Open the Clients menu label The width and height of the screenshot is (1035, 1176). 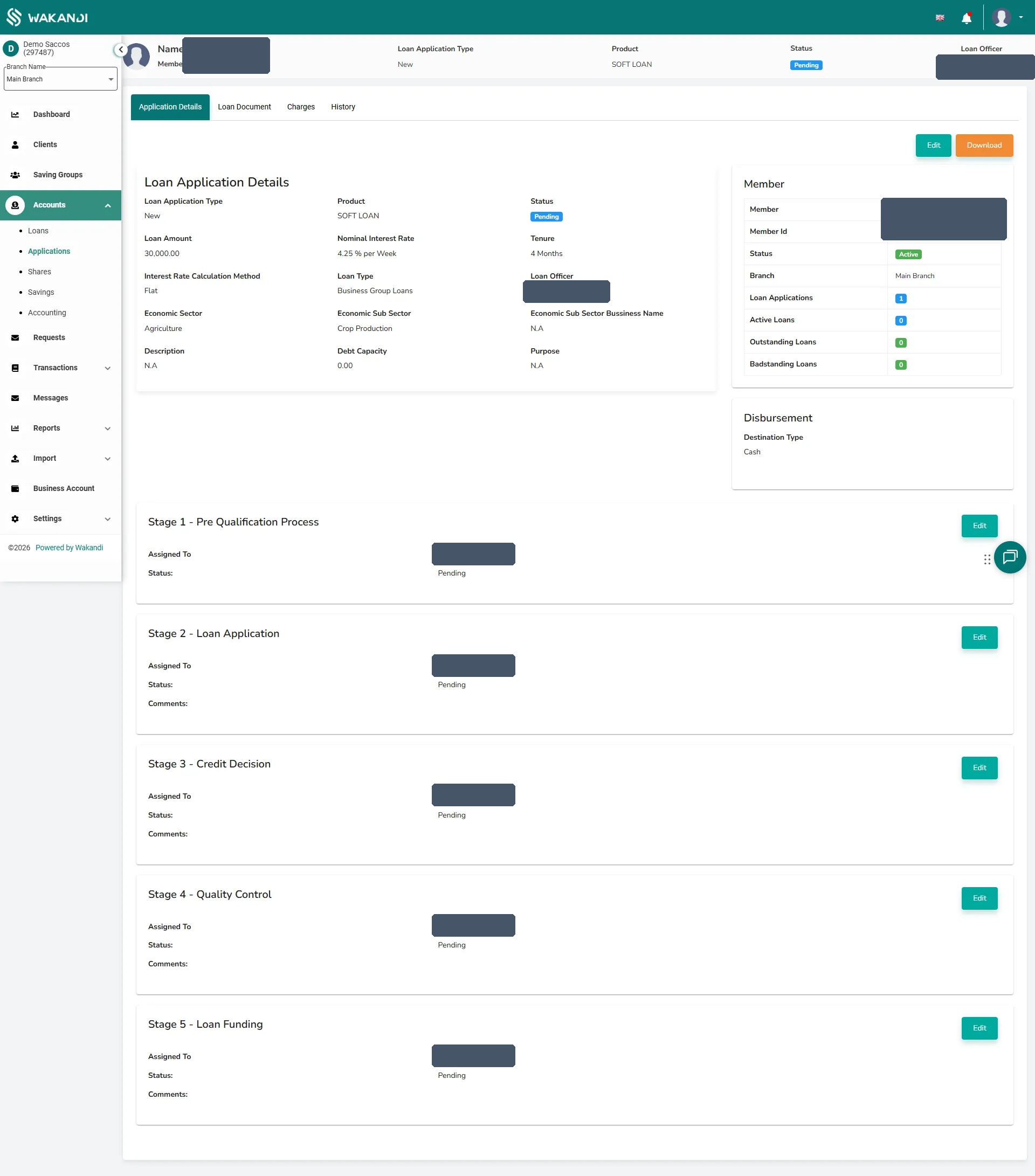(45, 144)
